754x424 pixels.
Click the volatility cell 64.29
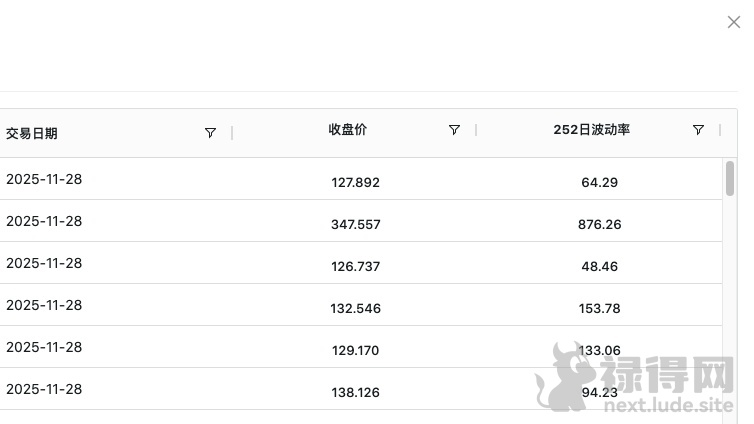(599, 183)
